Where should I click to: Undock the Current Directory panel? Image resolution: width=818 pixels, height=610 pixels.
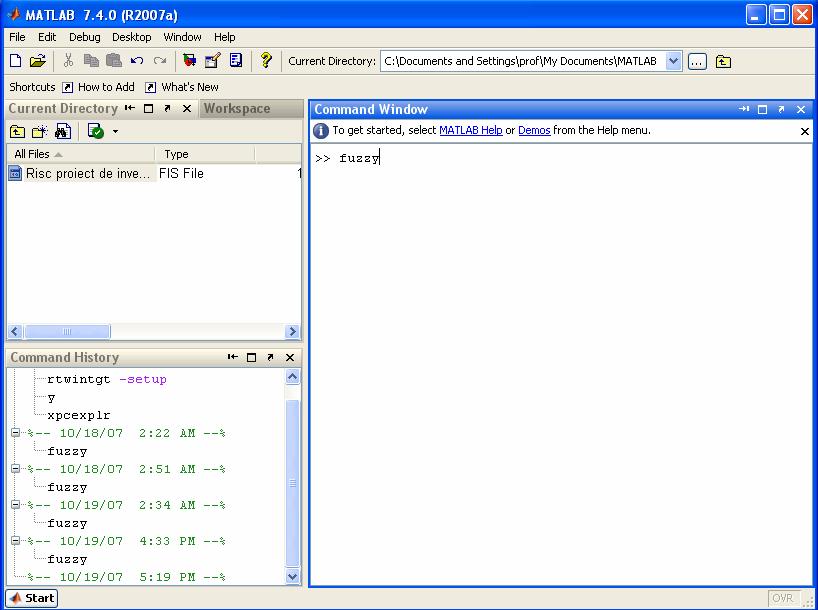167,109
